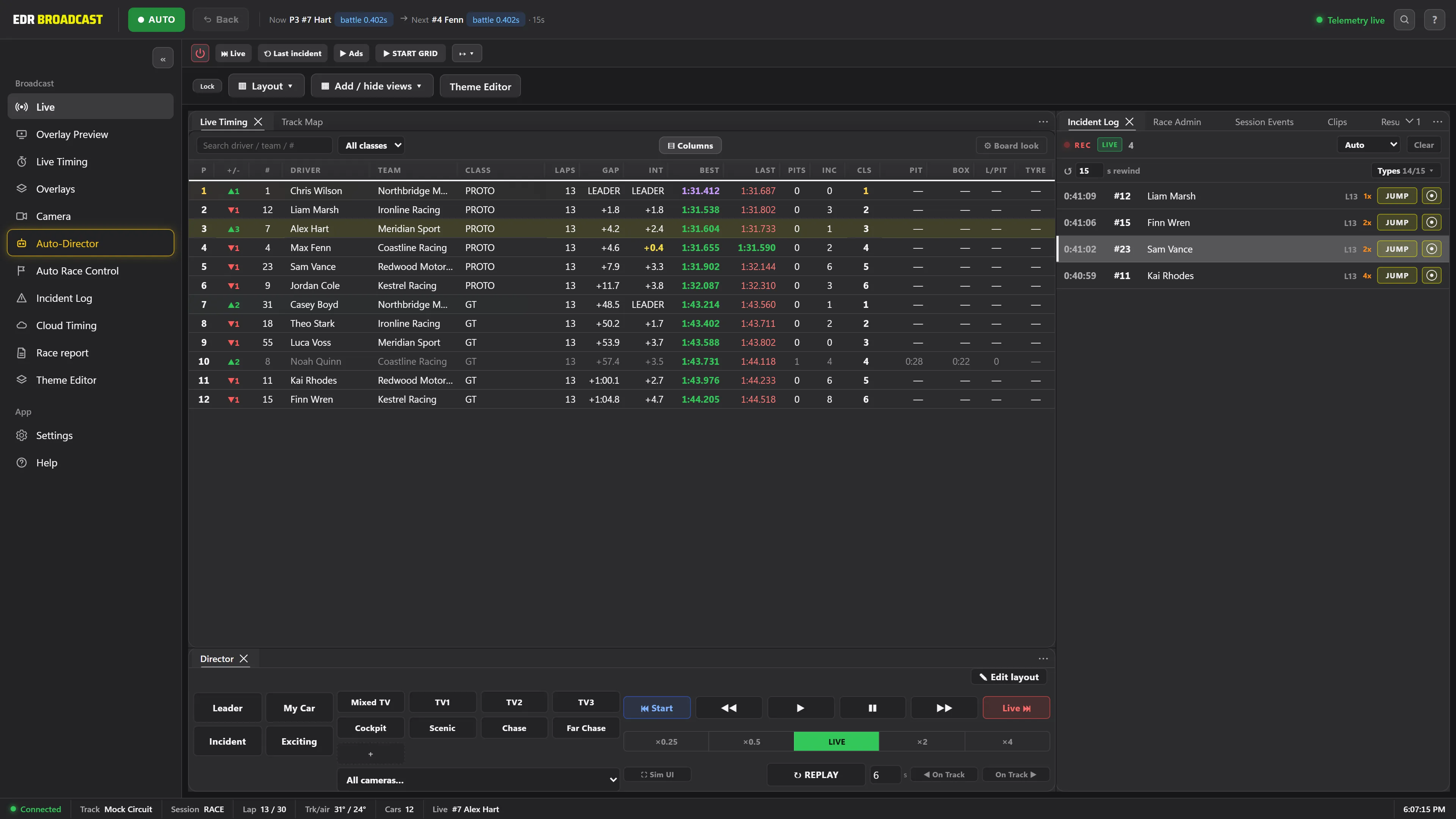Click the fast-forward playback button

pos(944,708)
